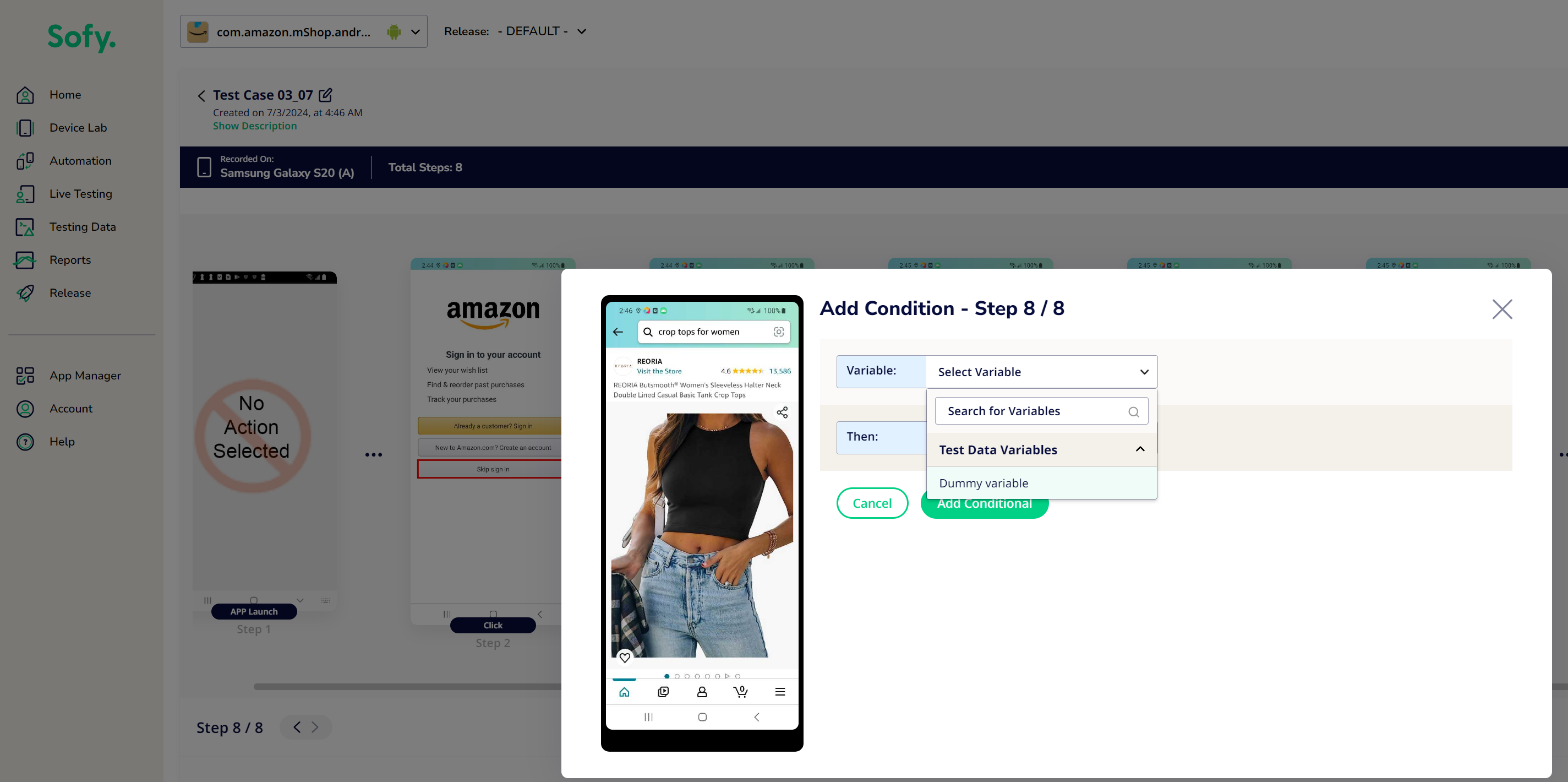The image size is (1568, 782).
Task: Select Dummy variable option
Action: [x=983, y=483]
